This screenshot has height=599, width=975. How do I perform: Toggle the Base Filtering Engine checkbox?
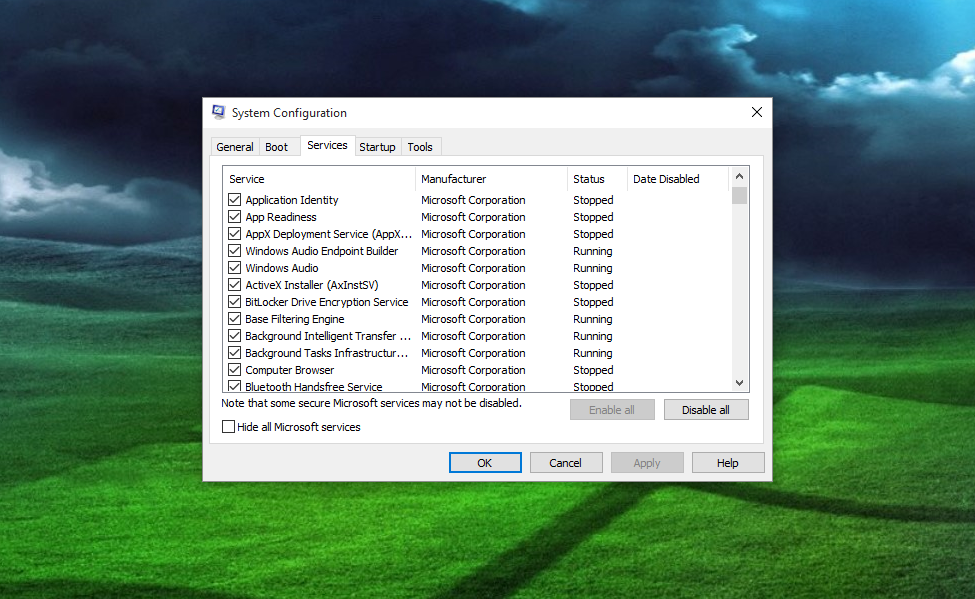[234, 318]
